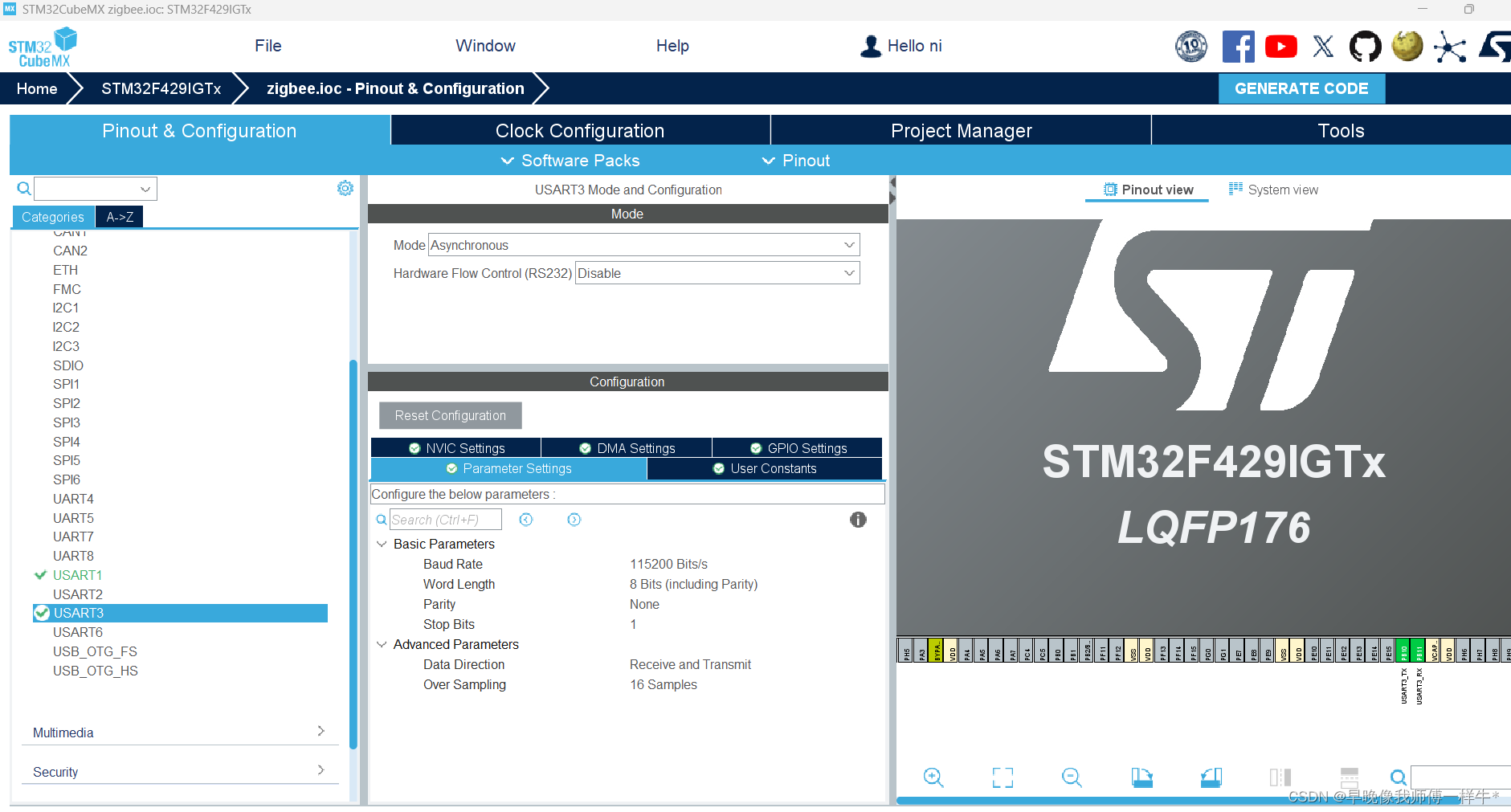Select the A->Z sorting tab
This screenshot has width=1511, height=812.
point(120,217)
